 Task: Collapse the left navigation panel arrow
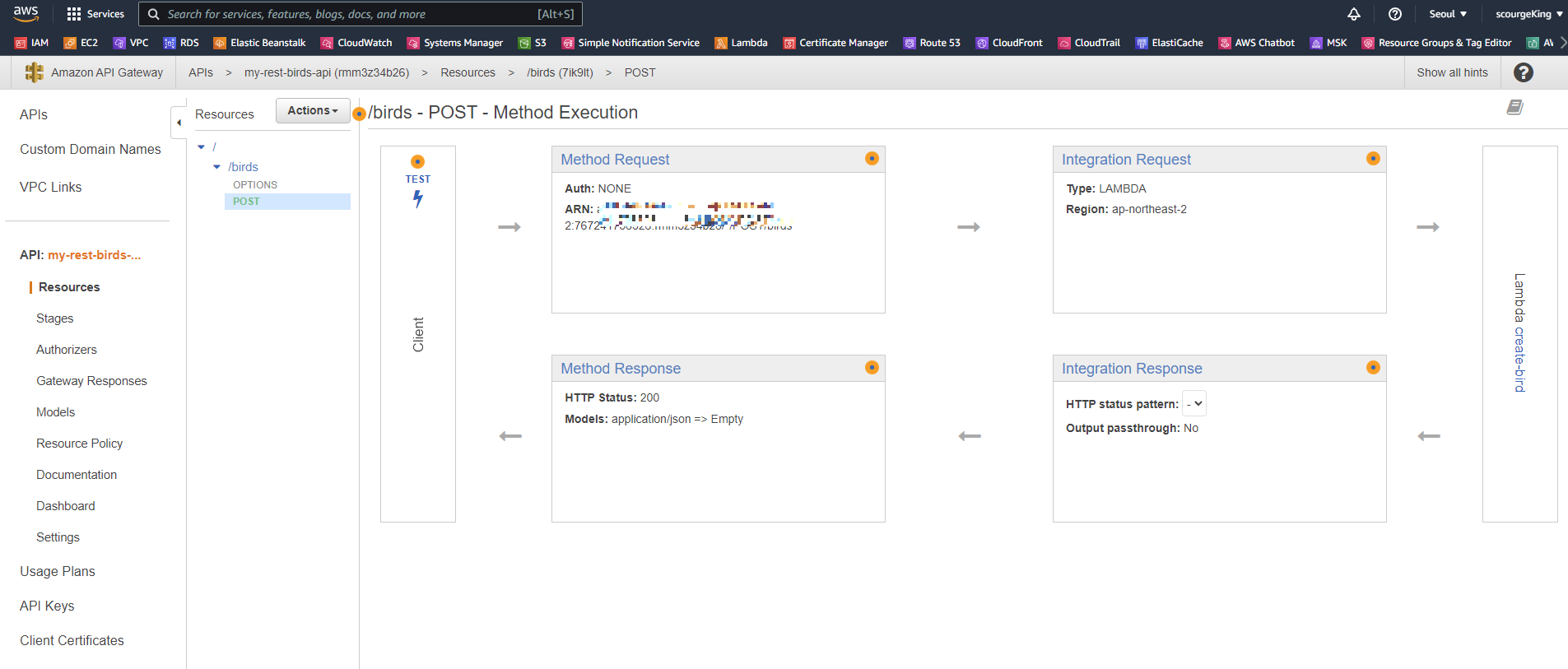(179, 123)
